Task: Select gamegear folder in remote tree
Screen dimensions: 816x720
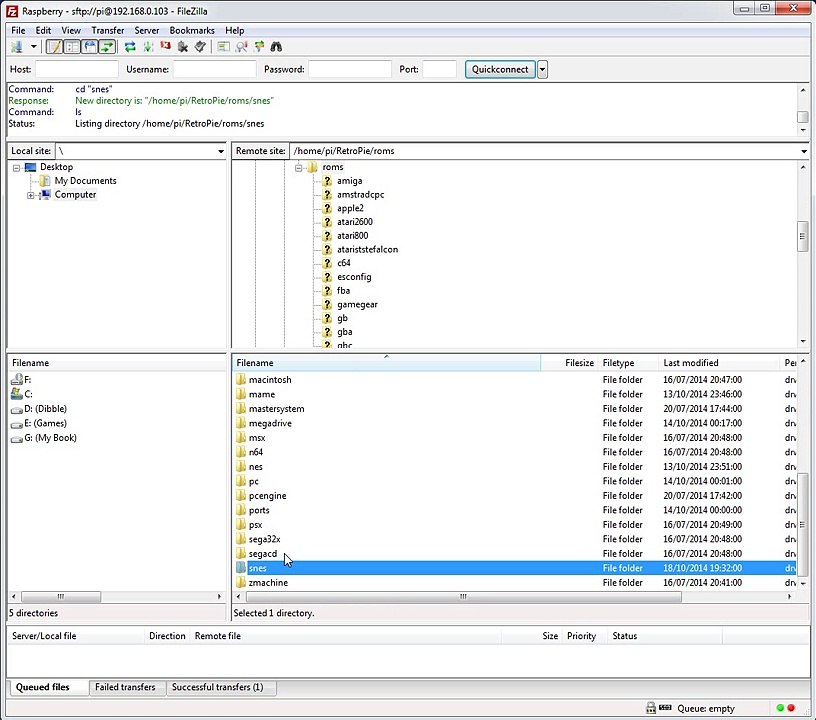Action: click(x=358, y=304)
